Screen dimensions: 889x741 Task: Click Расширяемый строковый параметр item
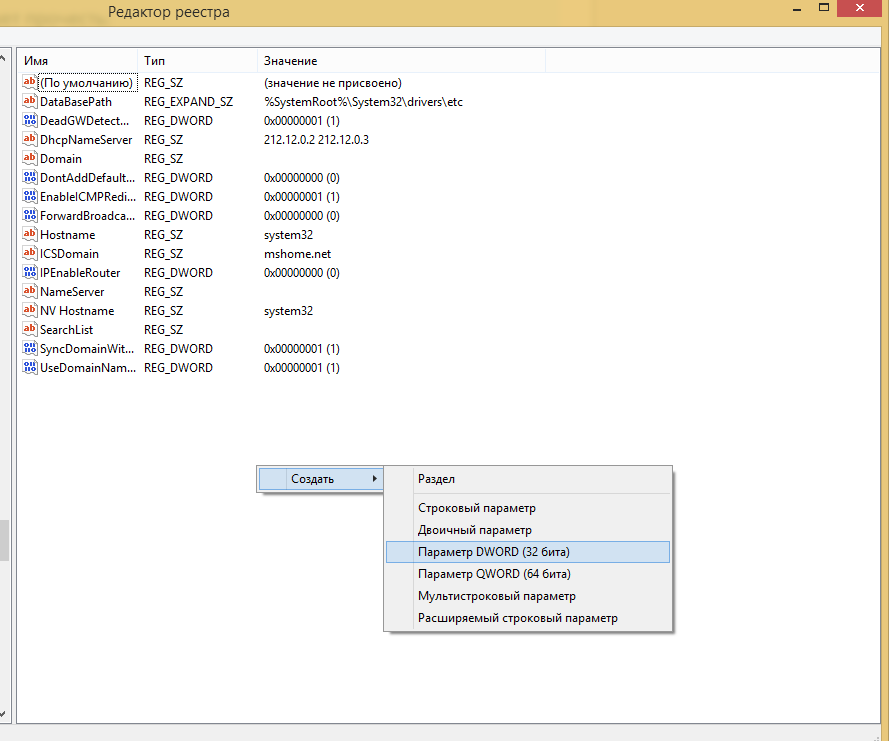tap(517, 618)
